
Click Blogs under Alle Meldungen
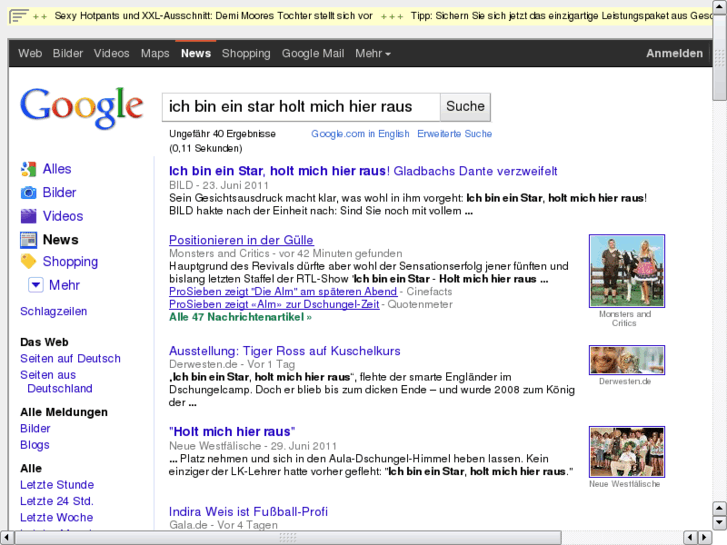coord(35,445)
